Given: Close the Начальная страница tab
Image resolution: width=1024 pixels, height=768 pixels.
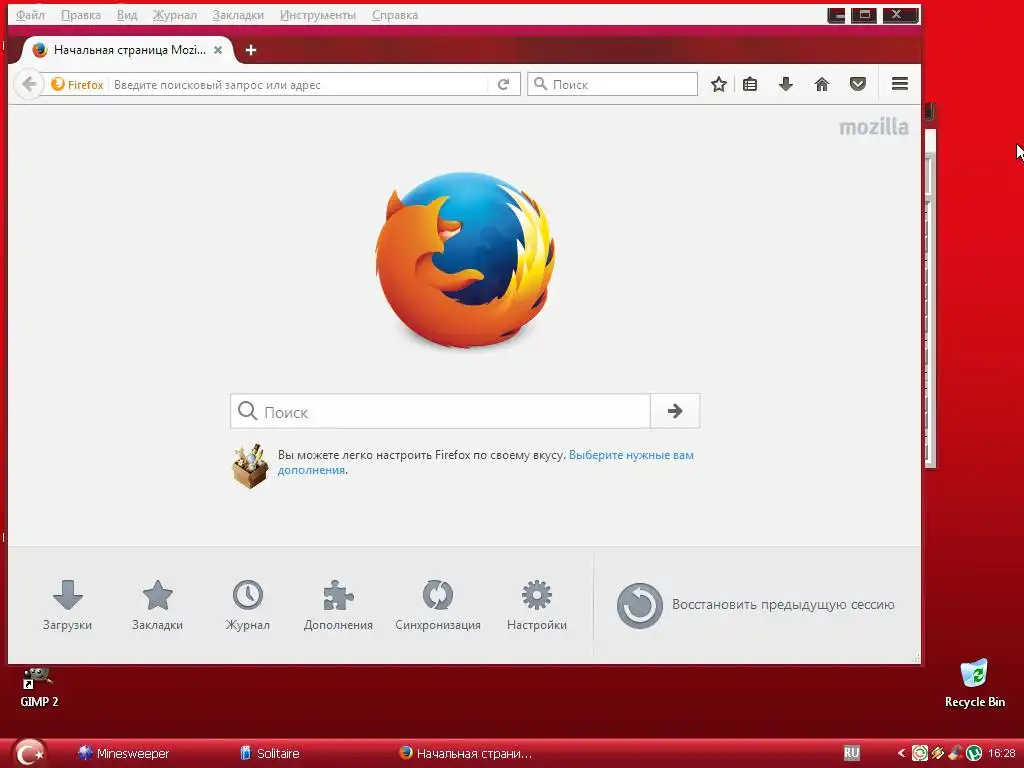Looking at the screenshot, I should click(218, 50).
